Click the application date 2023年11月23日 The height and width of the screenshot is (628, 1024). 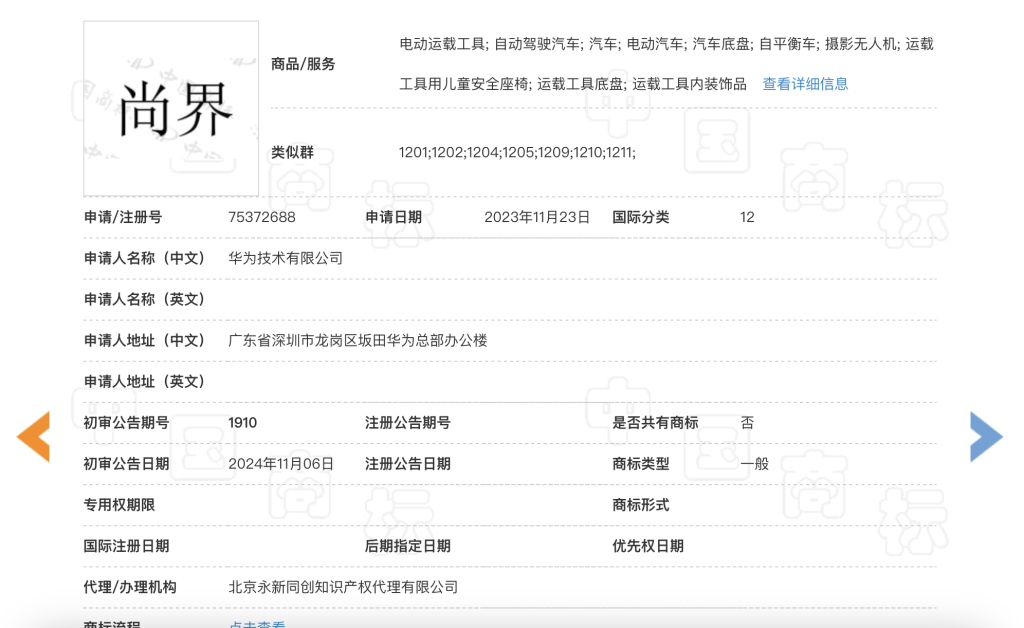537,217
